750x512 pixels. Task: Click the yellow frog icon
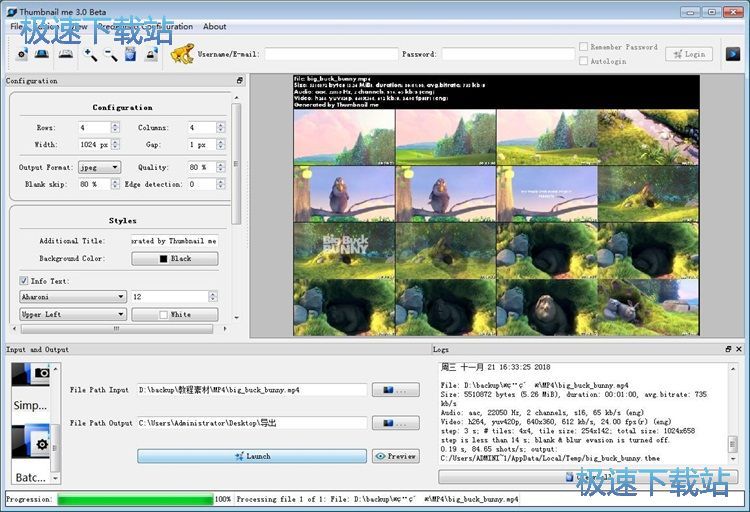coord(182,54)
